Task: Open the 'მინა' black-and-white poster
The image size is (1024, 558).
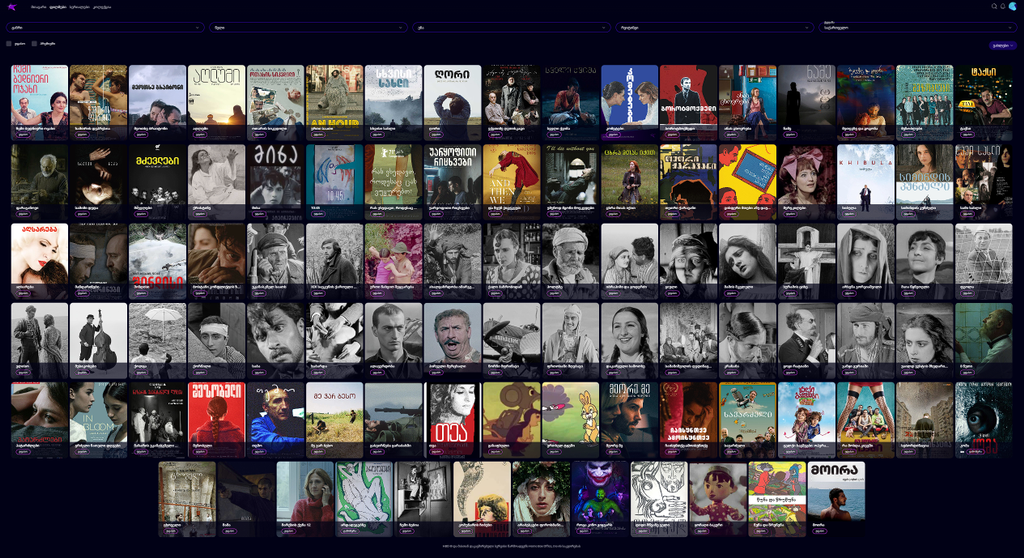Action: coord(276,182)
